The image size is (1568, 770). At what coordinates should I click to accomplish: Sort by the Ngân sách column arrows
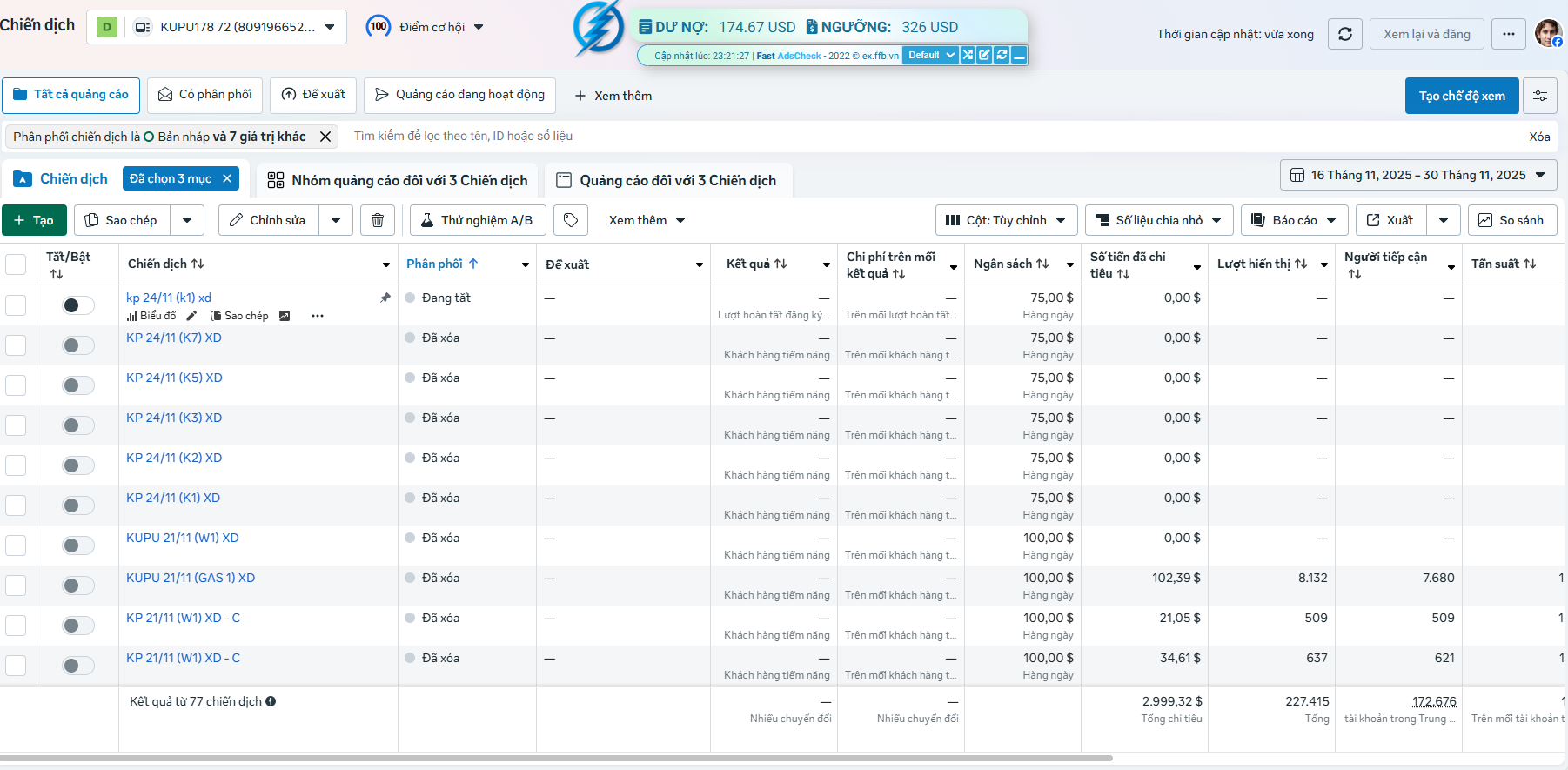(1042, 264)
